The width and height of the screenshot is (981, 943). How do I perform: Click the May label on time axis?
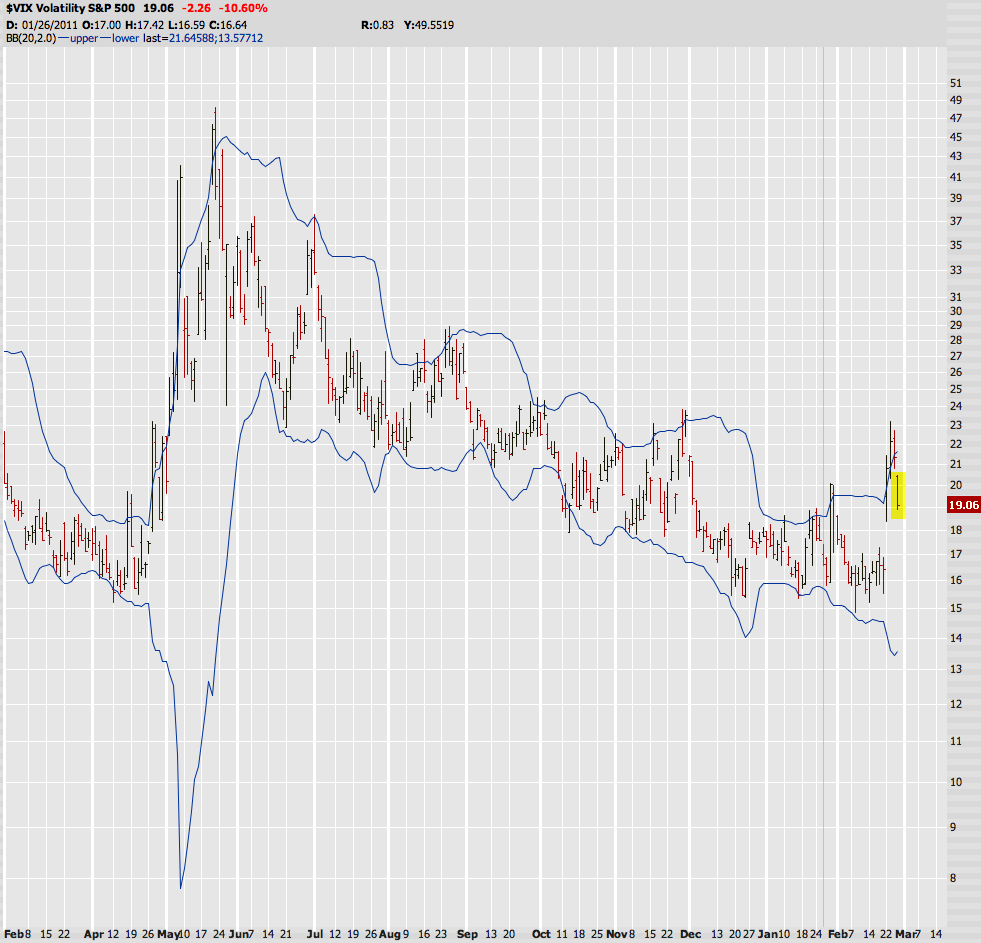[170, 933]
